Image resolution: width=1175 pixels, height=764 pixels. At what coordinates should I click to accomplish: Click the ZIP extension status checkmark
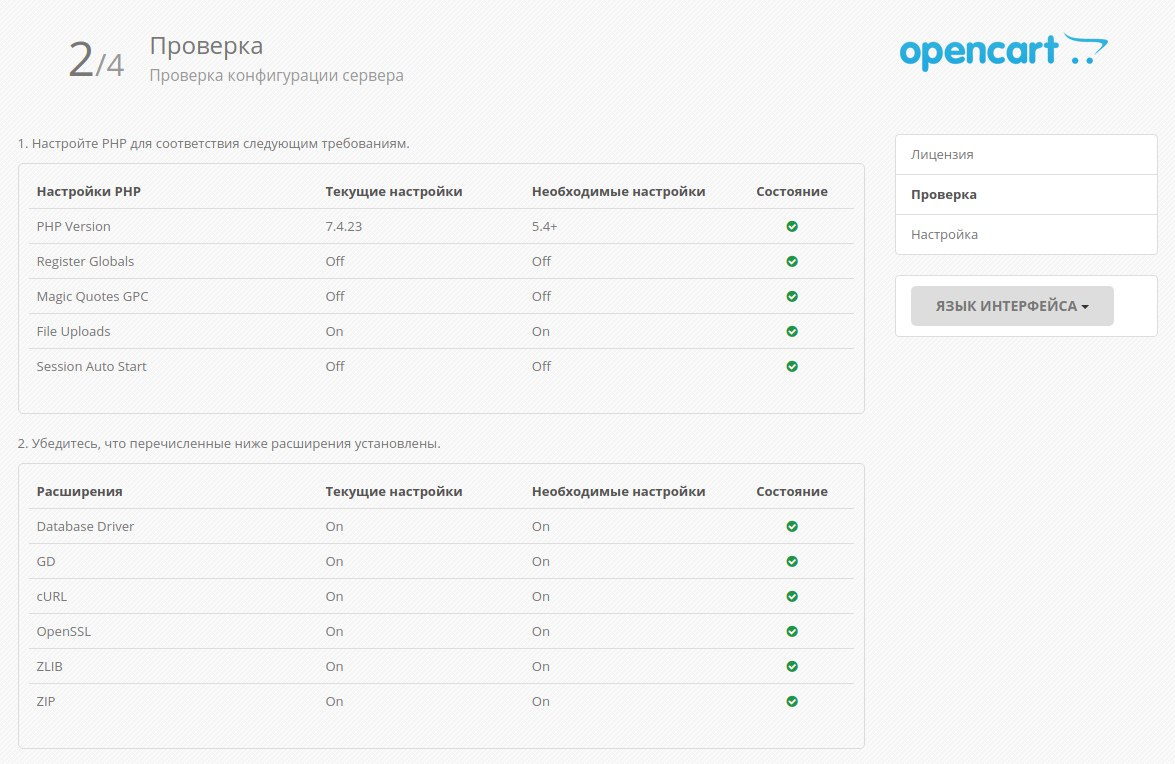[792, 701]
